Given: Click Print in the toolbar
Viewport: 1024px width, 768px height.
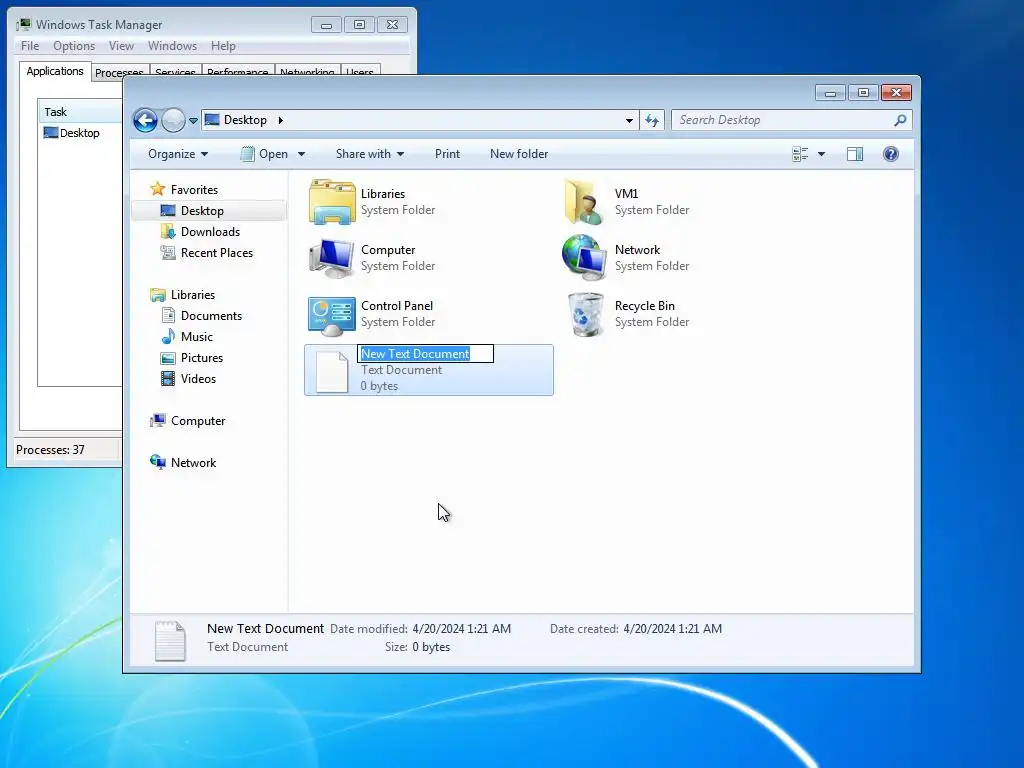Looking at the screenshot, I should 447,154.
